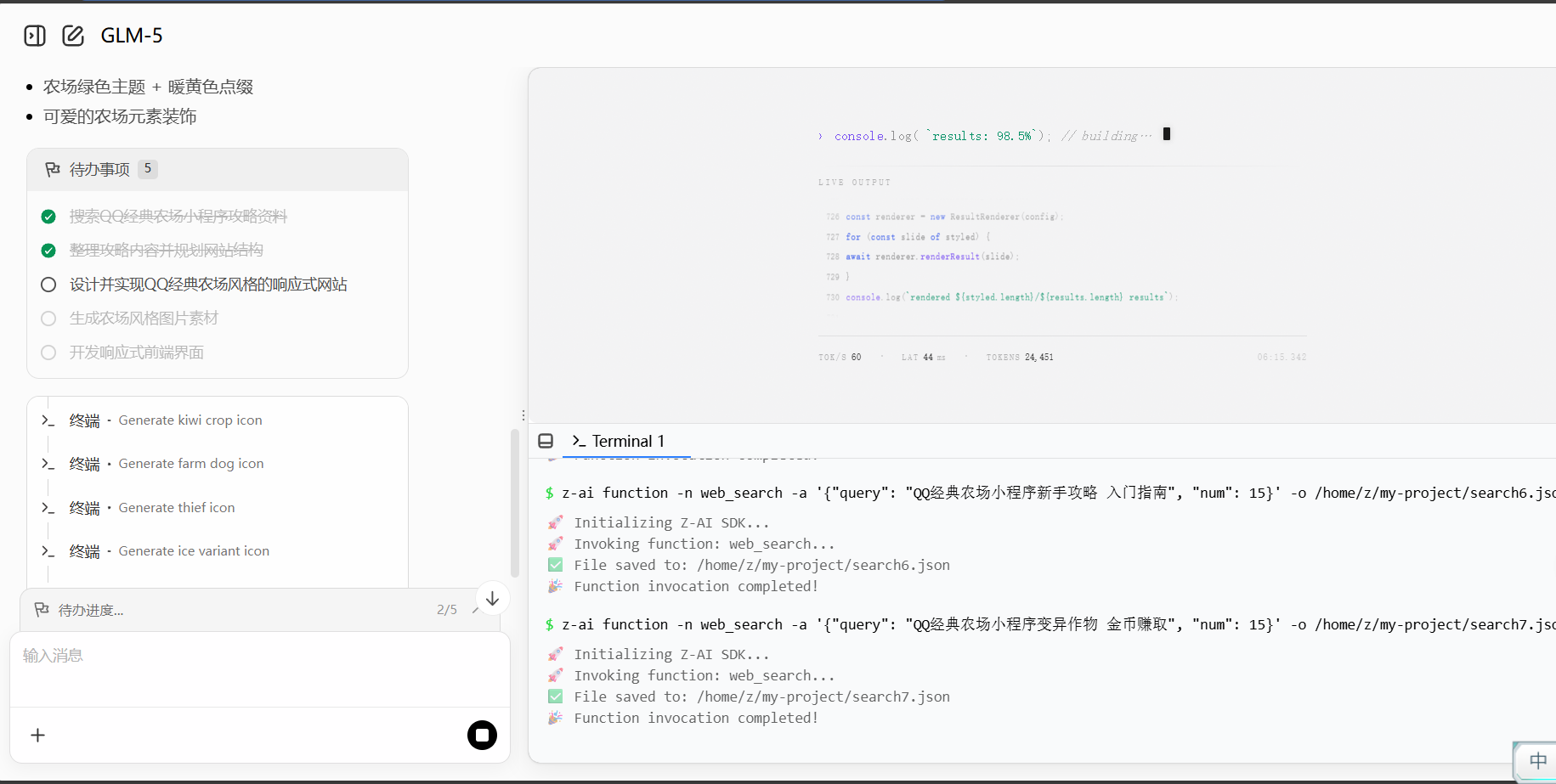The width and height of the screenshot is (1556, 784).
Task: Click the chat list scrollbar
Action: click(514, 503)
